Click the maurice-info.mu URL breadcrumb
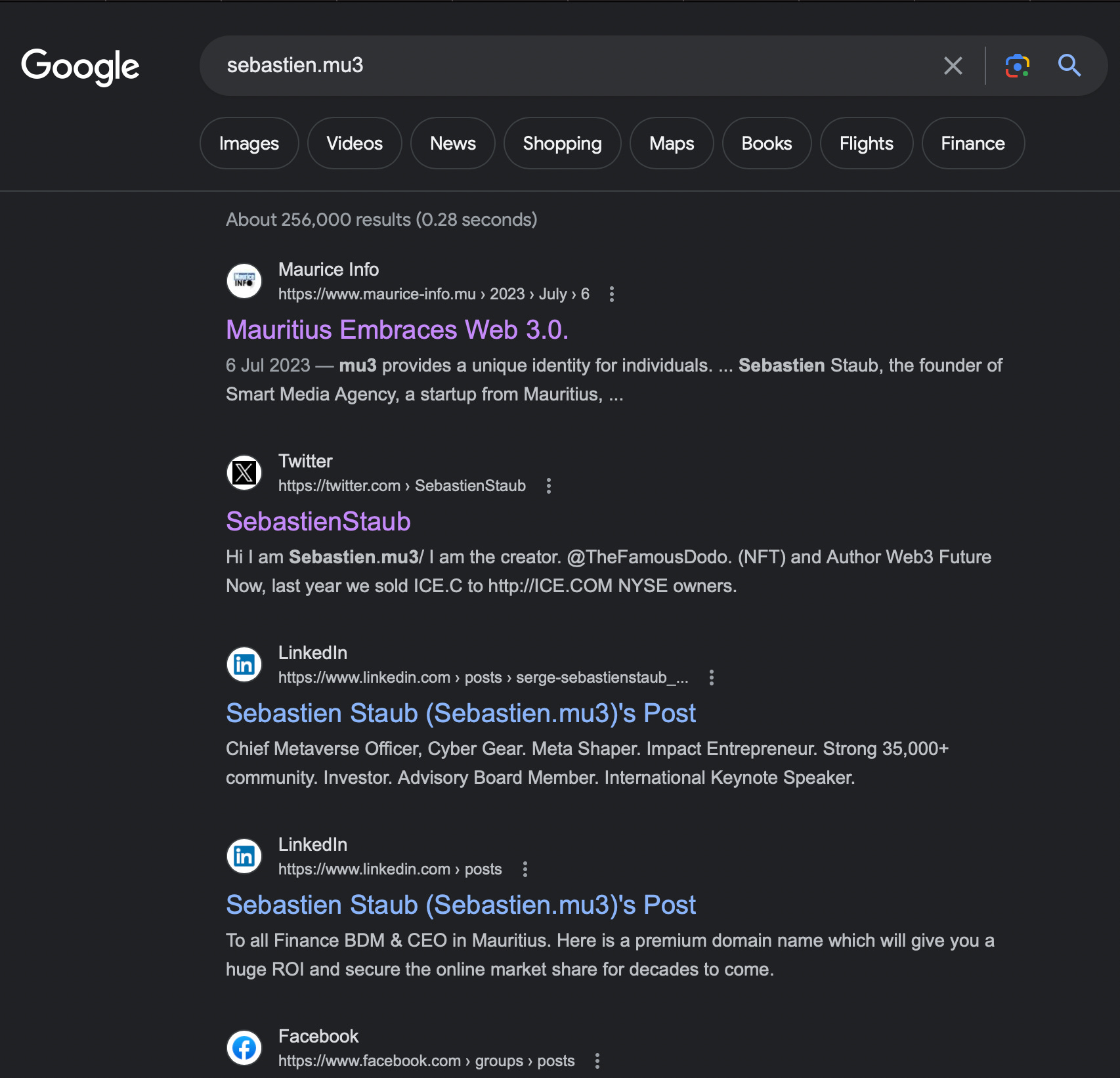The height and width of the screenshot is (1078, 1120). click(434, 294)
